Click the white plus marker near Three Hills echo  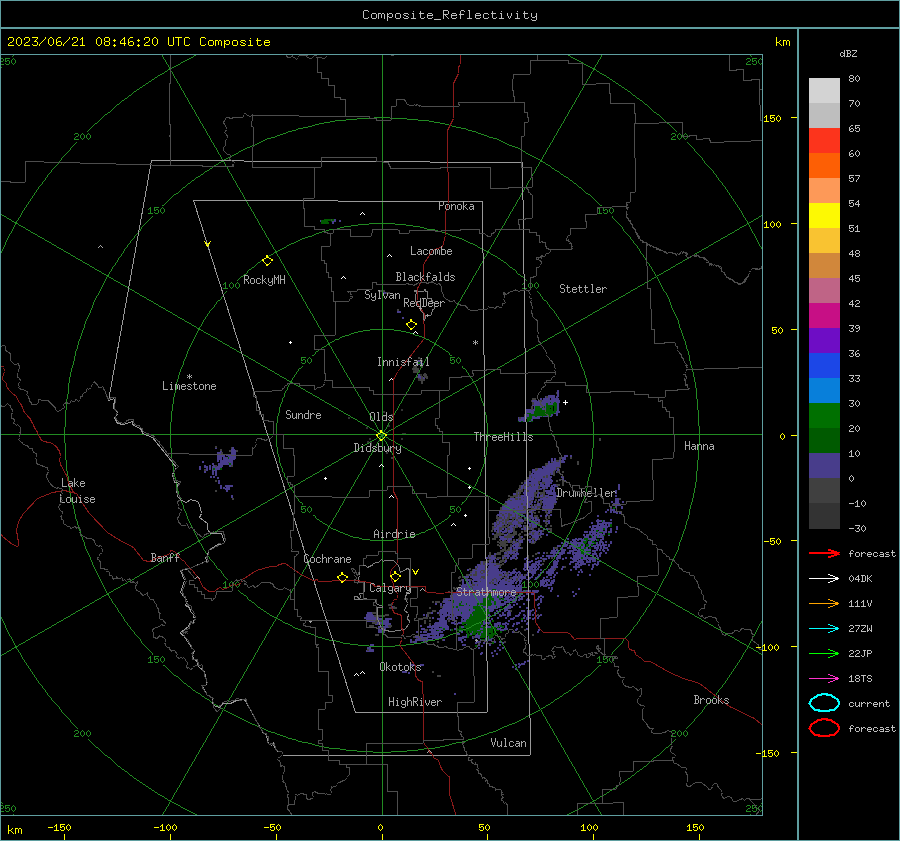coord(565,402)
